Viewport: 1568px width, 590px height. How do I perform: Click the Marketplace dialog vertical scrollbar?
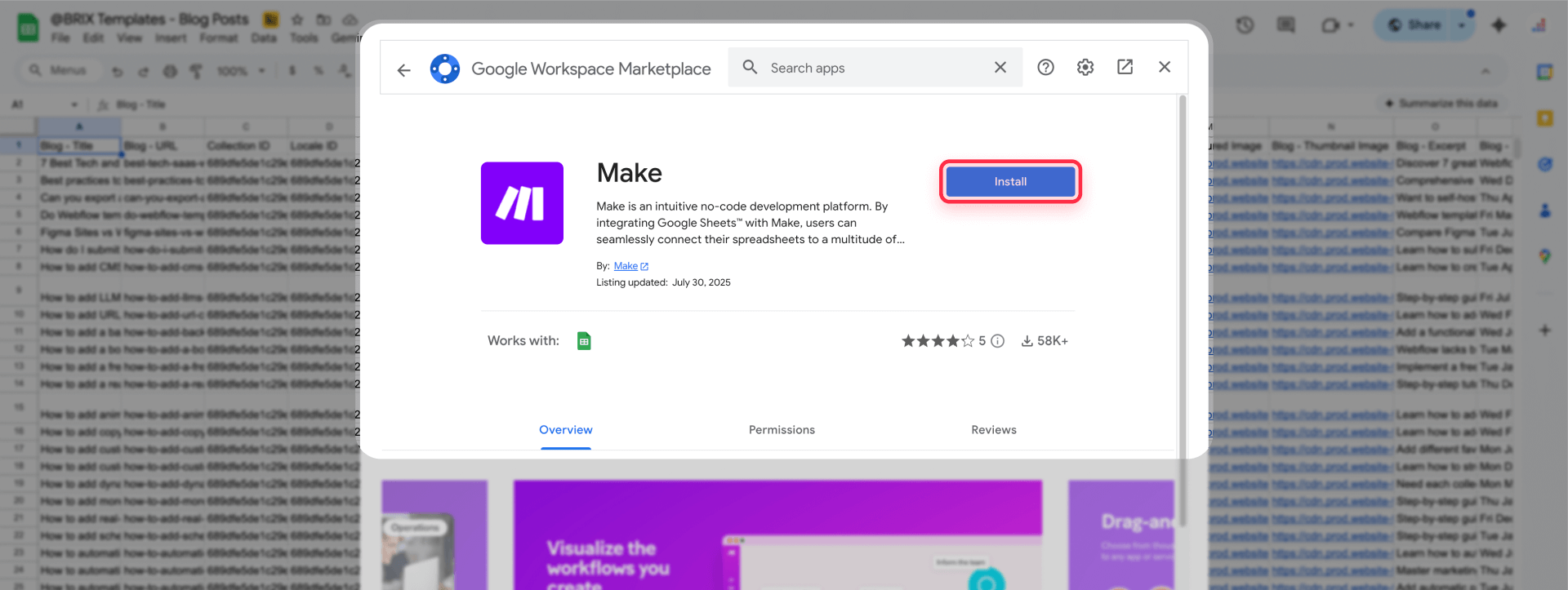point(1183,310)
